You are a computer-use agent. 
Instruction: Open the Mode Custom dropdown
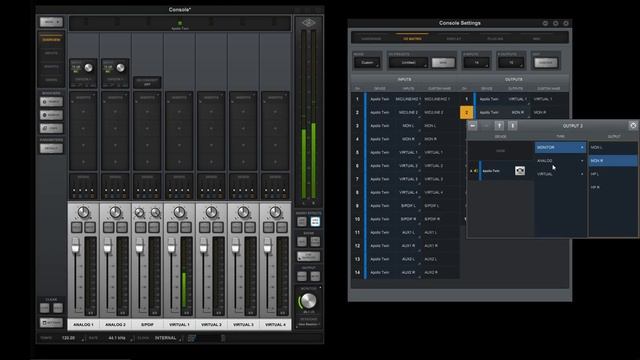pos(367,63)
